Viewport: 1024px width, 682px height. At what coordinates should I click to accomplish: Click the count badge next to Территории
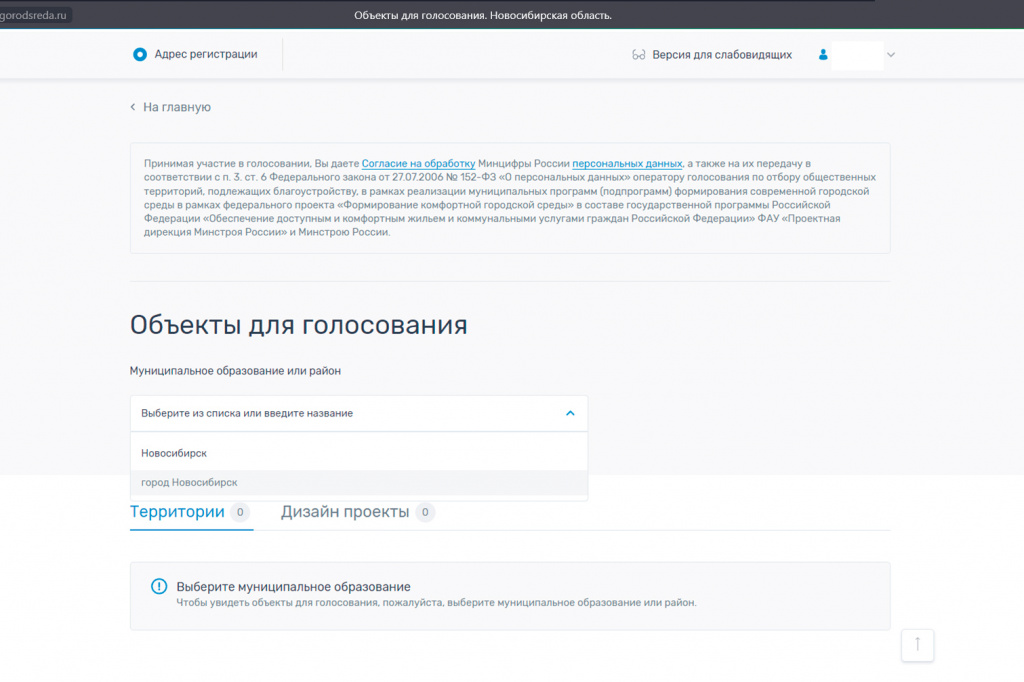[x=240, y=512]
